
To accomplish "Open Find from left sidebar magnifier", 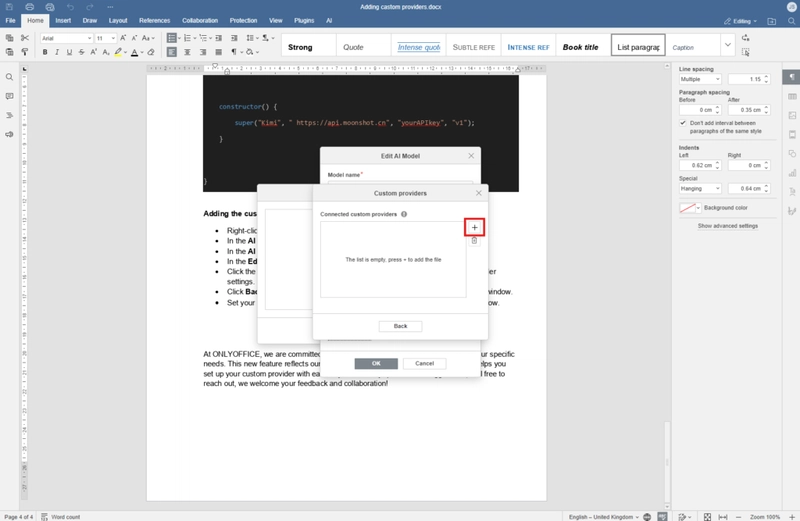I will pos(9,77).
